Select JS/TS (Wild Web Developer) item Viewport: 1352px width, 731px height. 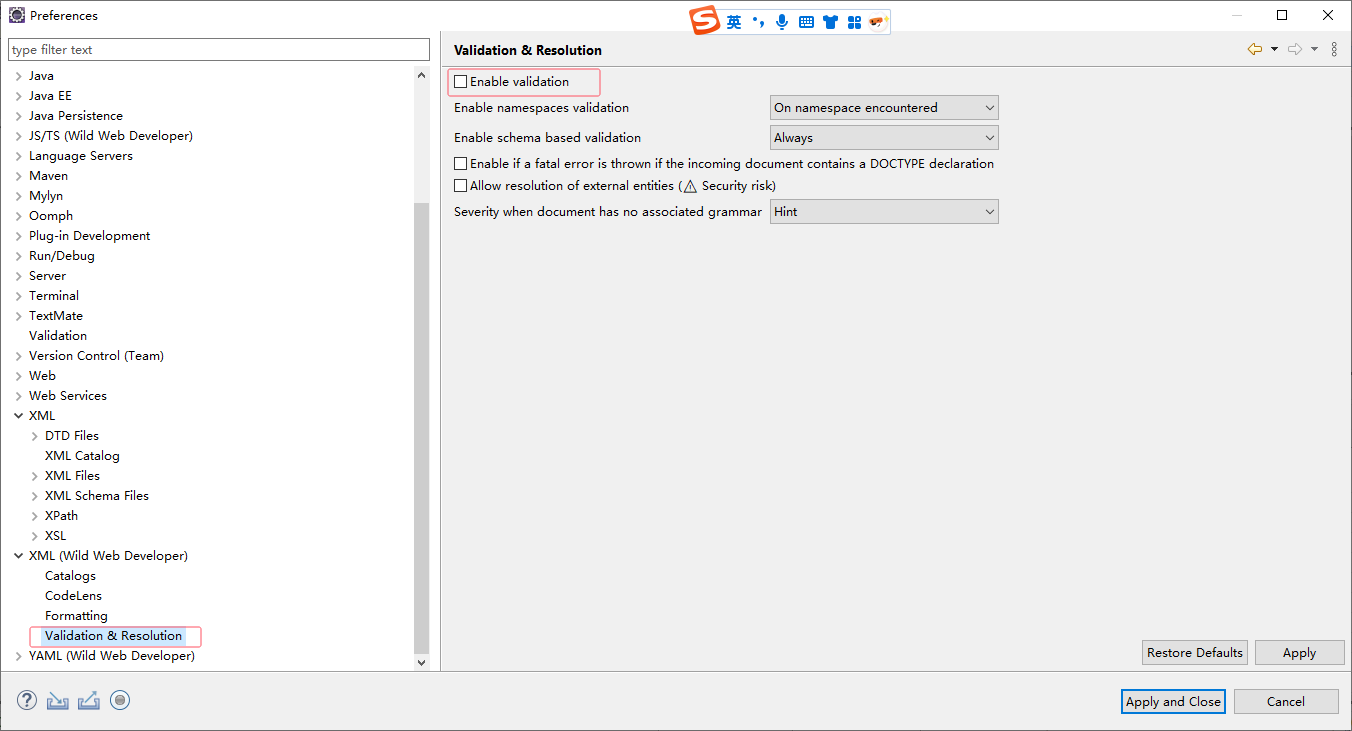tap(111, 136)
